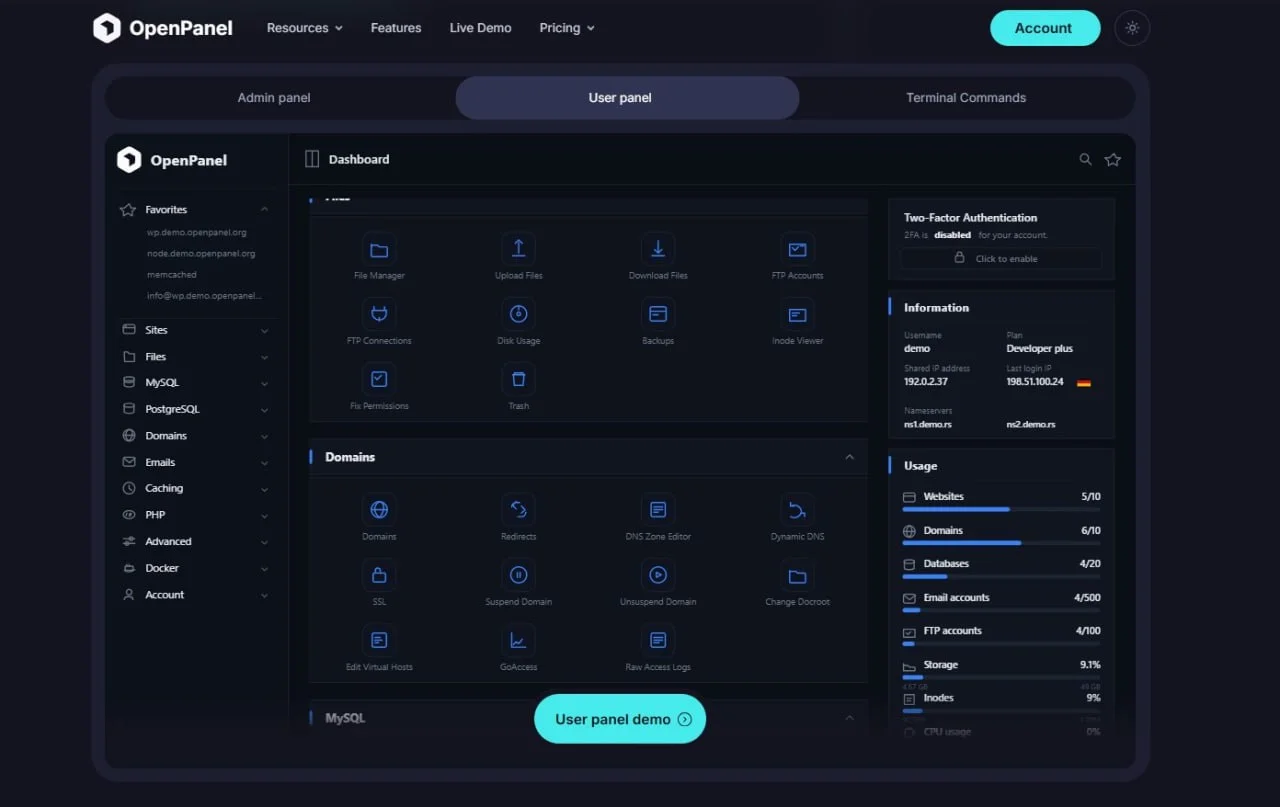Image resolution: width=1280 pixels, height=807 pixels.
Task: Open the Change Docroot folder icon
Action: pyautogui.click(x=797, y=575)
